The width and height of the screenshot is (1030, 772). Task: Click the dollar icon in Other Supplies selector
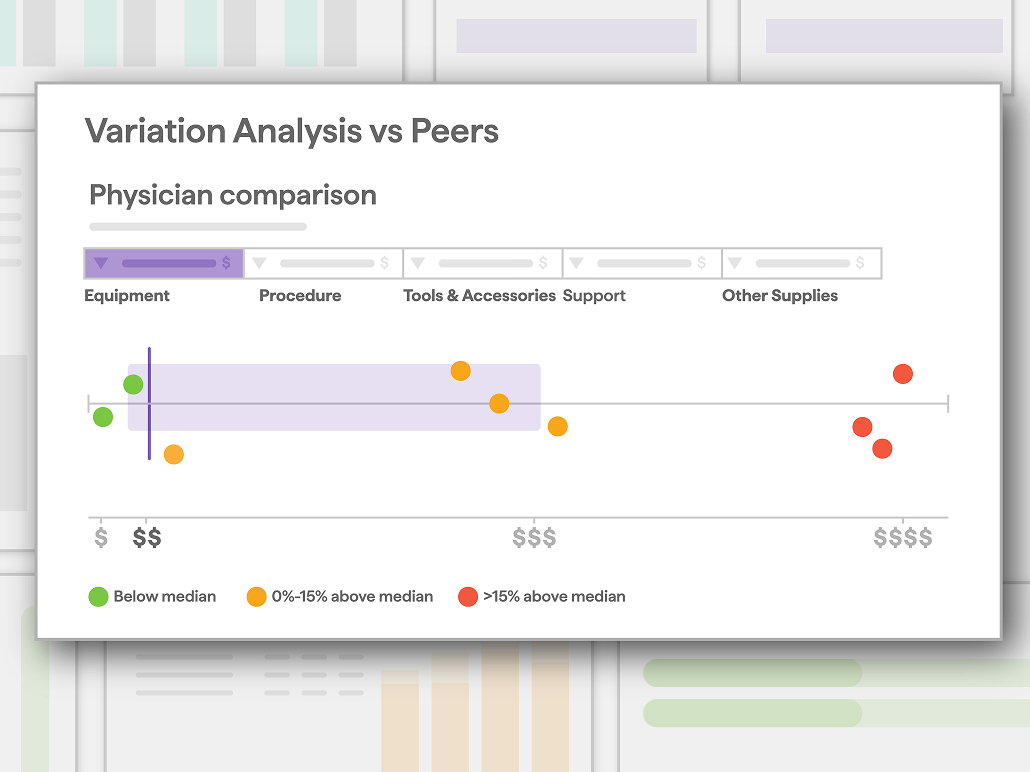pyautogui.click(x=860, y=263)
